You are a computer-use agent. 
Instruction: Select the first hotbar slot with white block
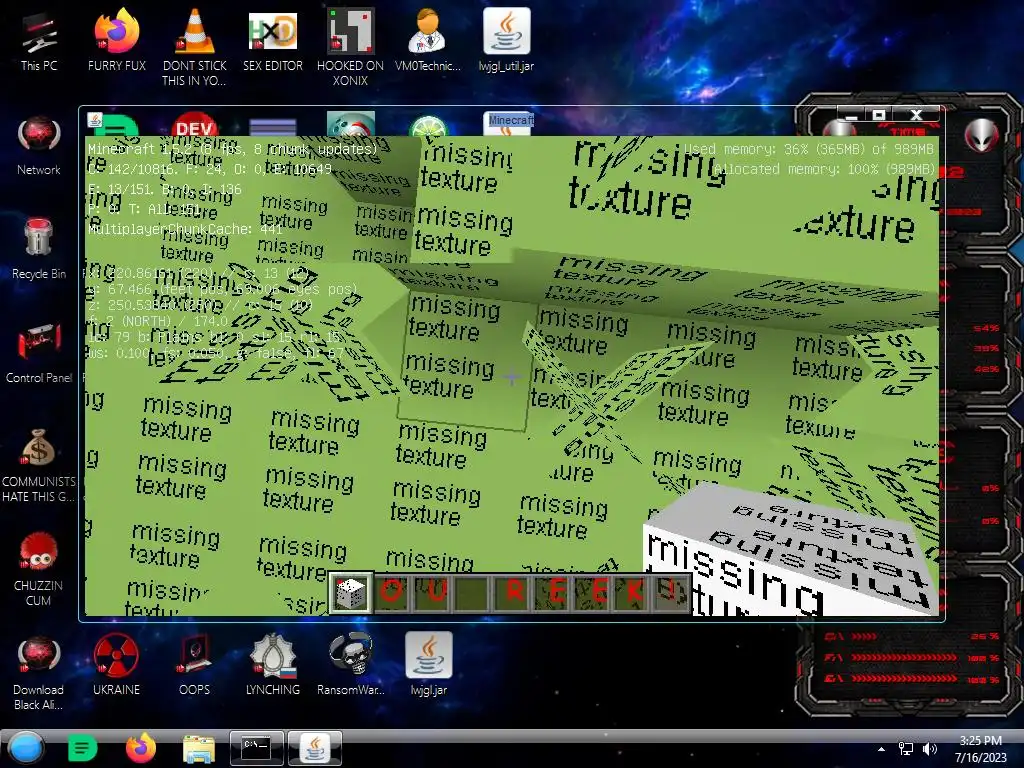pos(351,593)
